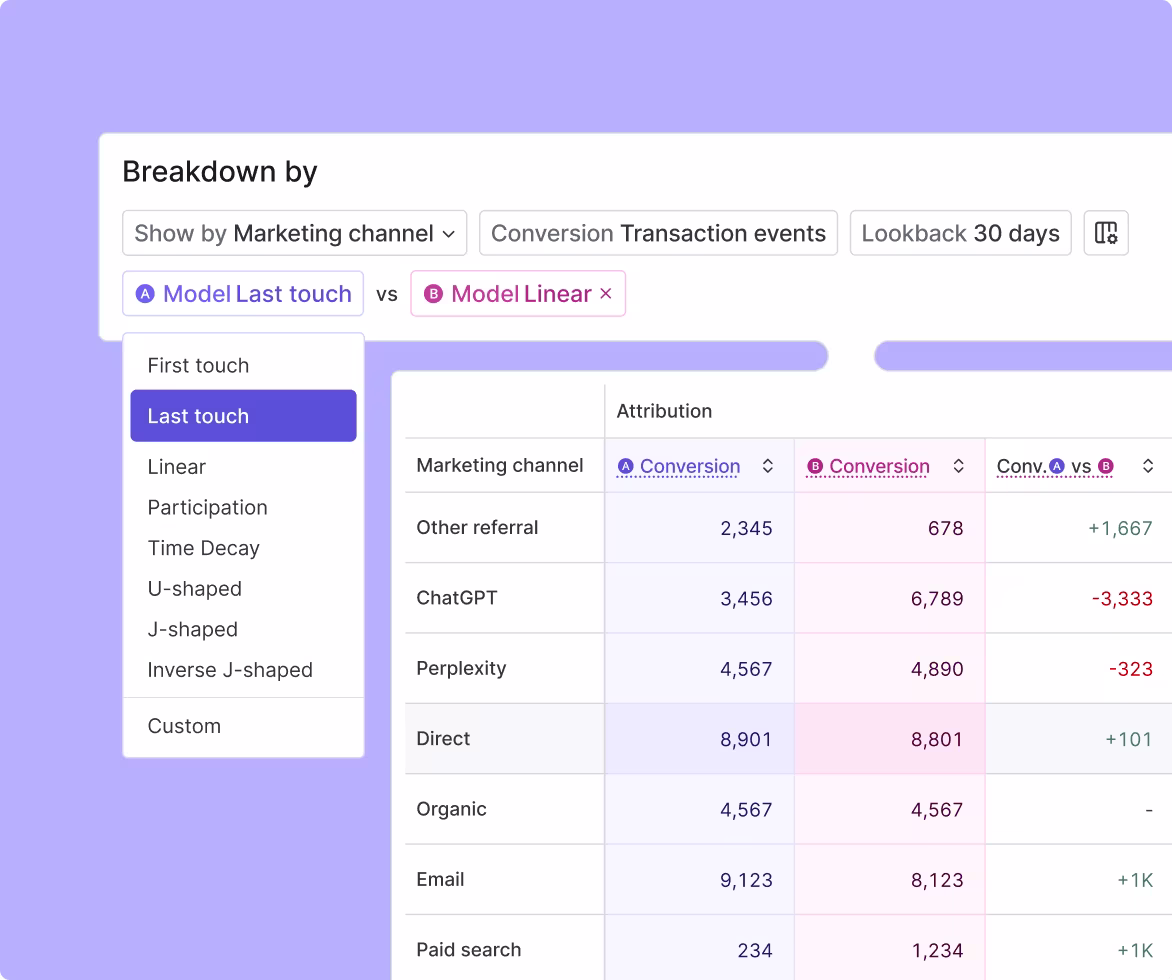Click the 6,789 ChatGPT conversion value

click(937, 599)
